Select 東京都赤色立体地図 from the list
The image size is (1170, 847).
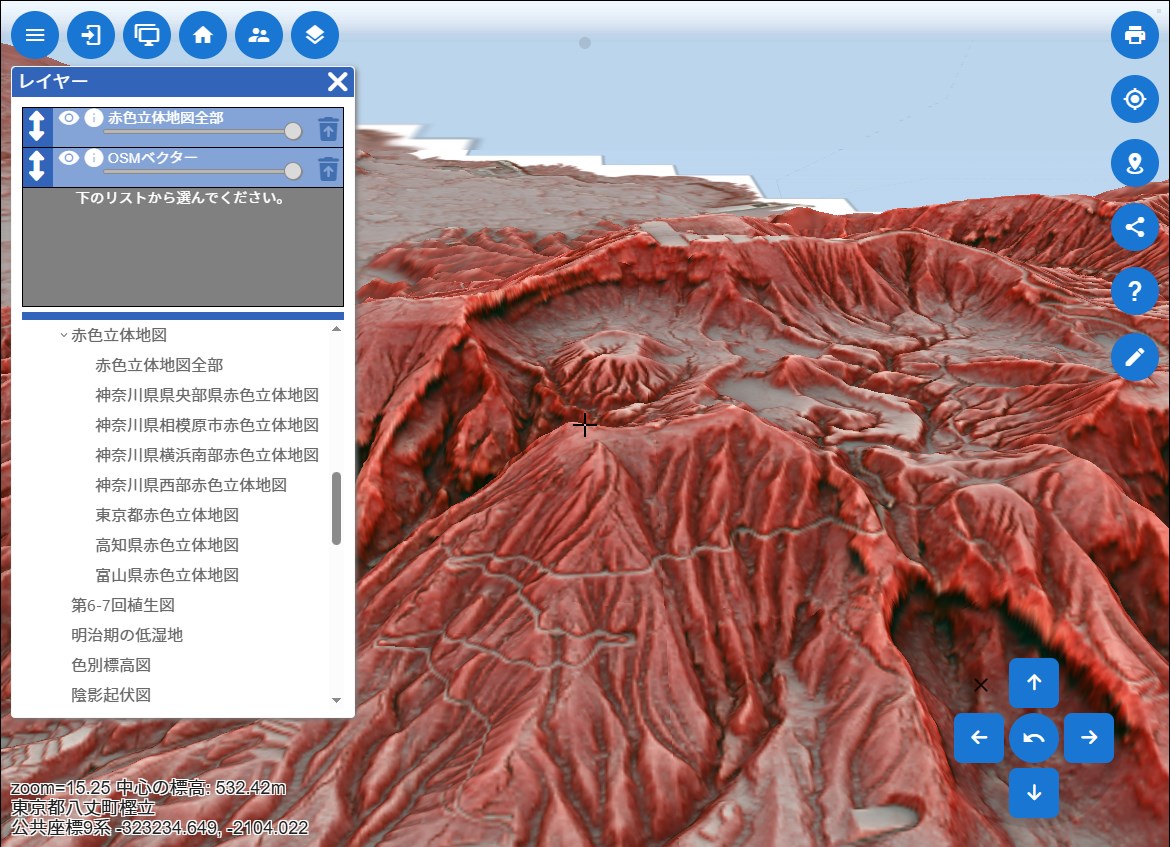167,515
